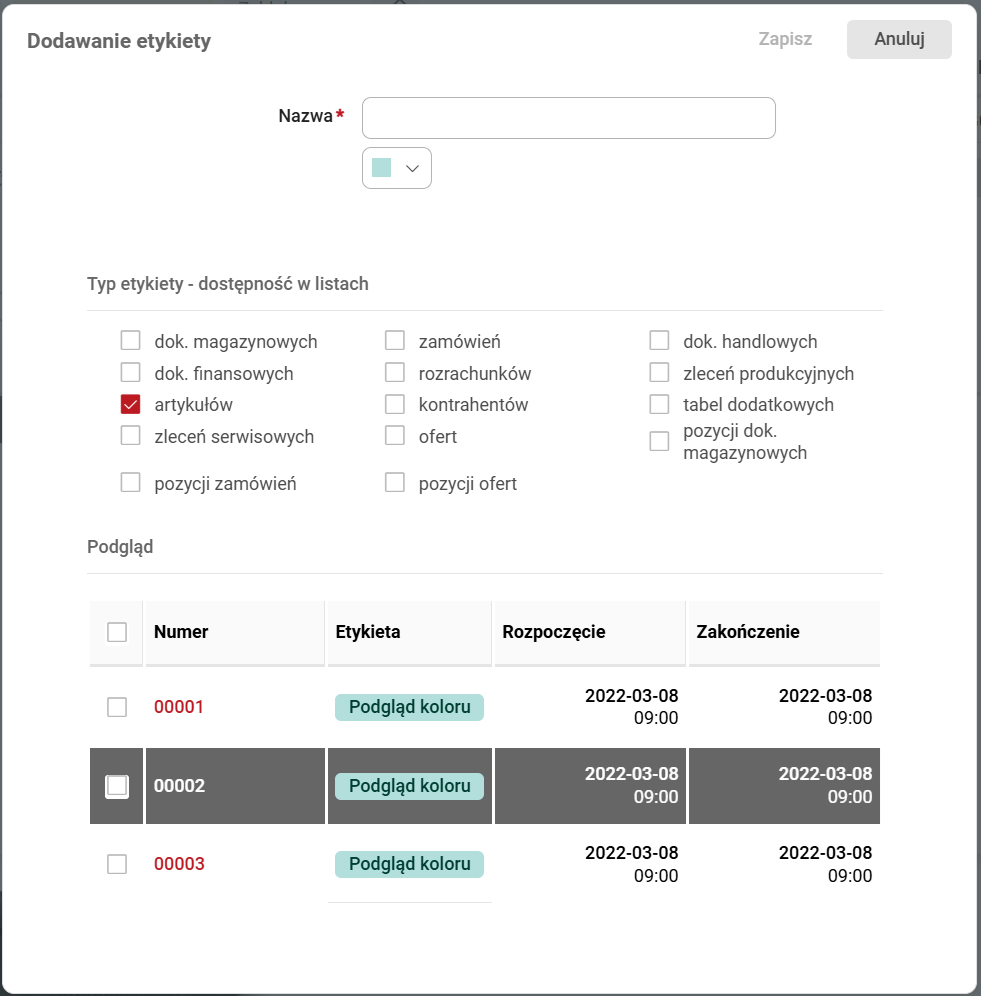Select the pozycji ofert checkbox
Screen dimensions: 981x996
(395, 484)
